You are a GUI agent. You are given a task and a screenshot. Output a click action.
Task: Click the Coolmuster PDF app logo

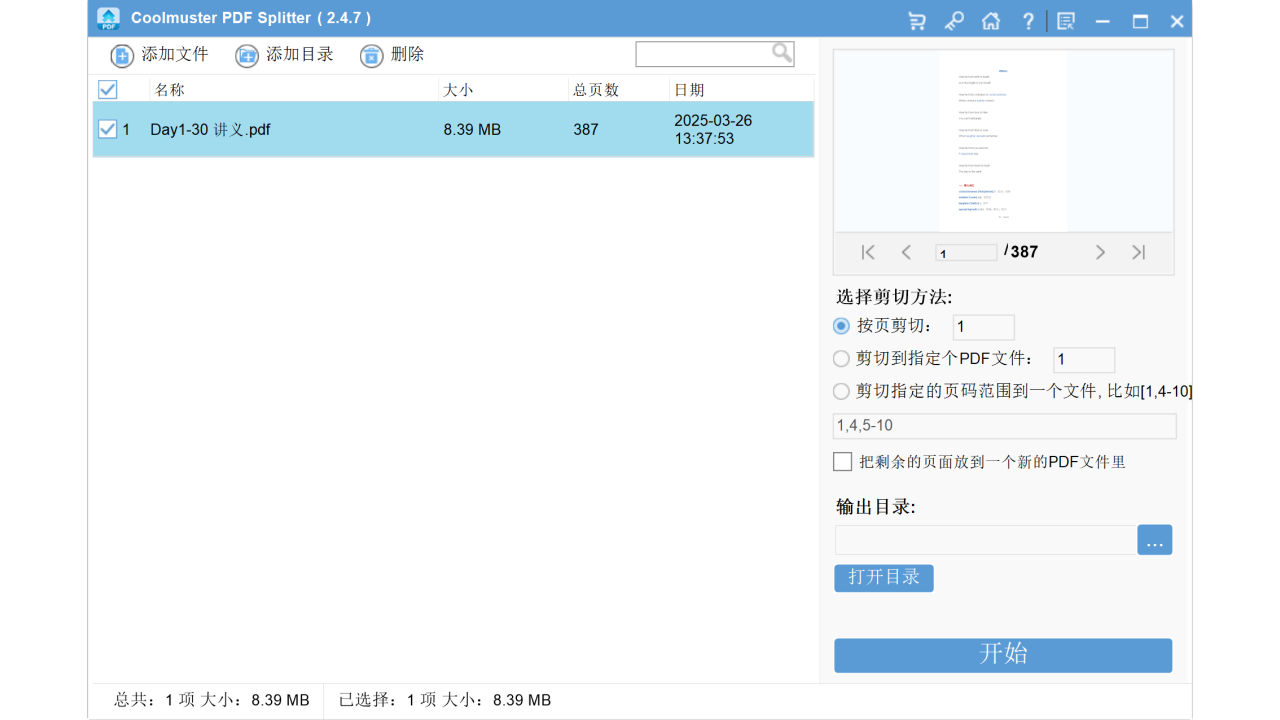(x=109, y=19)
